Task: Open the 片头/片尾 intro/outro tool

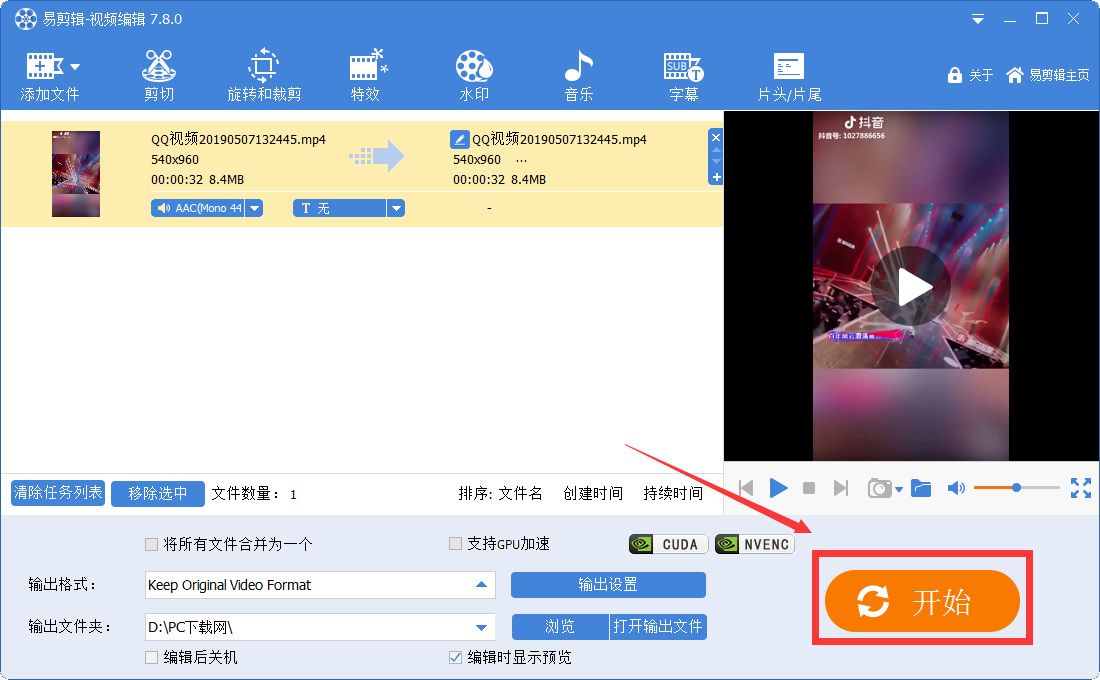Action: pyautogui.click(x=789, y=76)
